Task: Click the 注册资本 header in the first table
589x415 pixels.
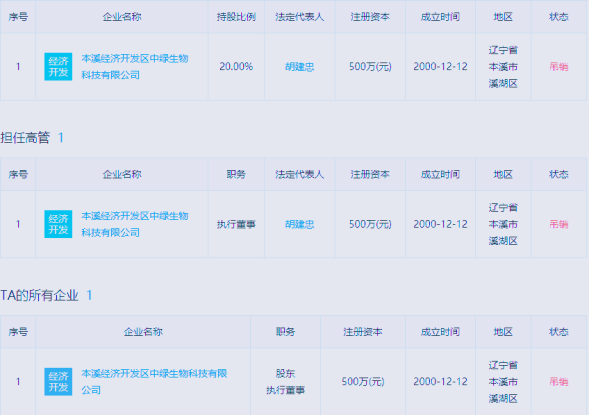Action: [x=370, y=17]
